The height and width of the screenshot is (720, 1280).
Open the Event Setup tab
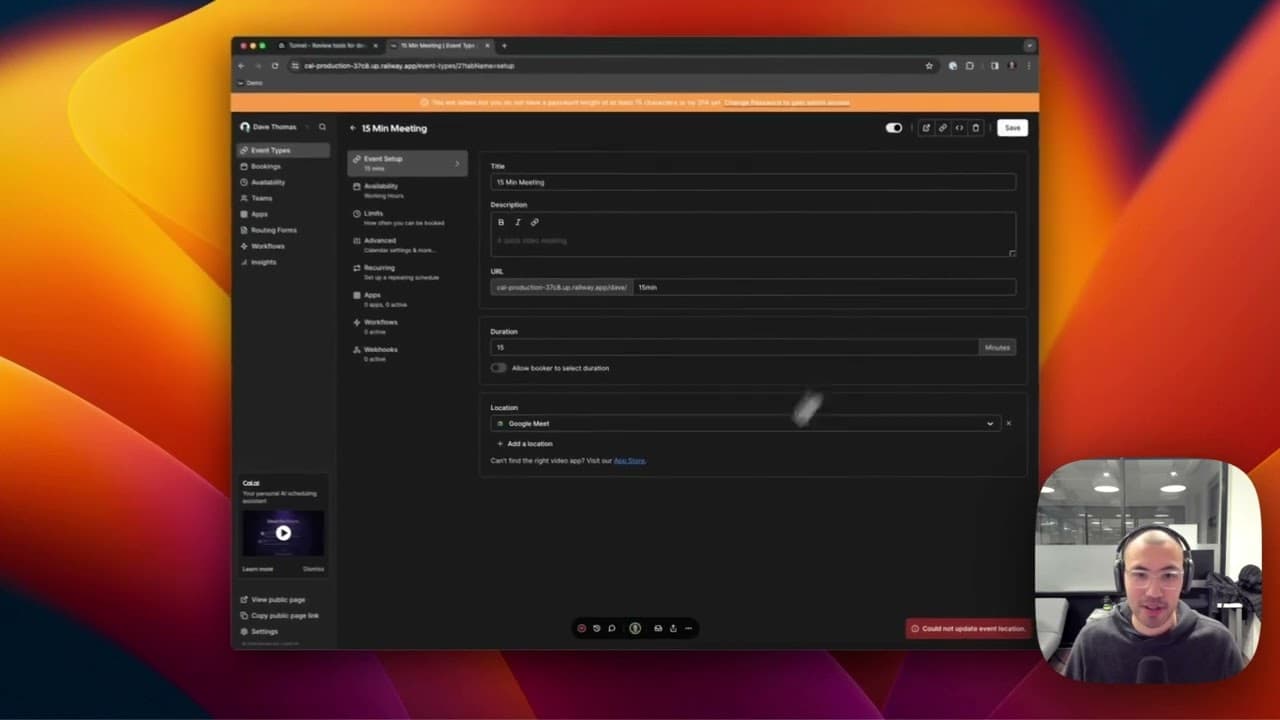point(407,163)
